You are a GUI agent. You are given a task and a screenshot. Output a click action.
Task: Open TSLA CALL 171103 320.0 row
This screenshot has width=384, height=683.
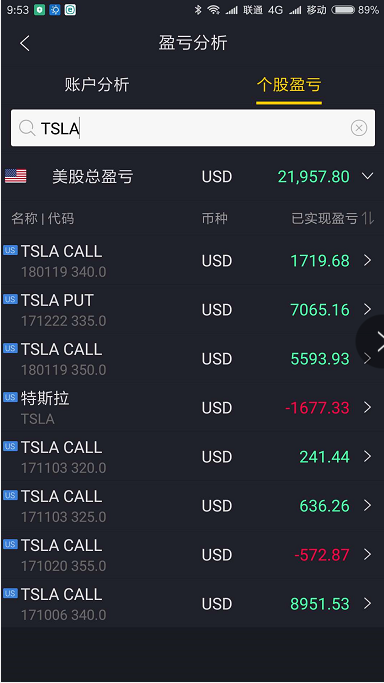[x=192, y=456]
